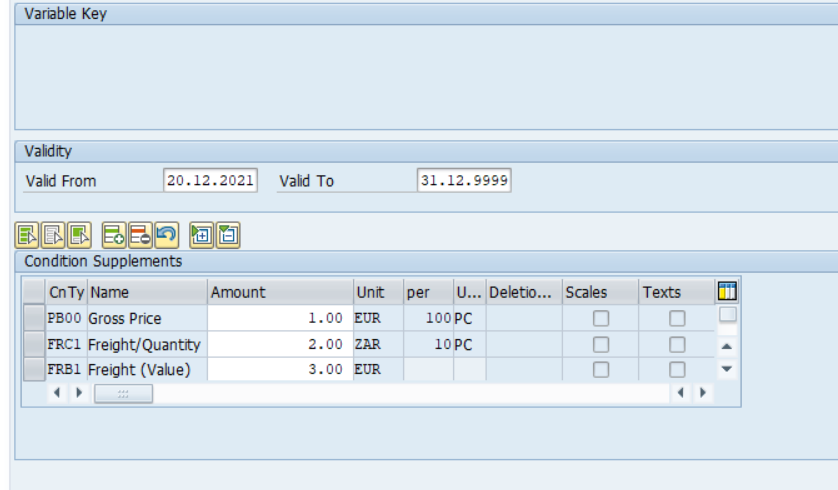Click the PB00 condition type cell
This screenshot has height=490, width=838.
[64, 318]
